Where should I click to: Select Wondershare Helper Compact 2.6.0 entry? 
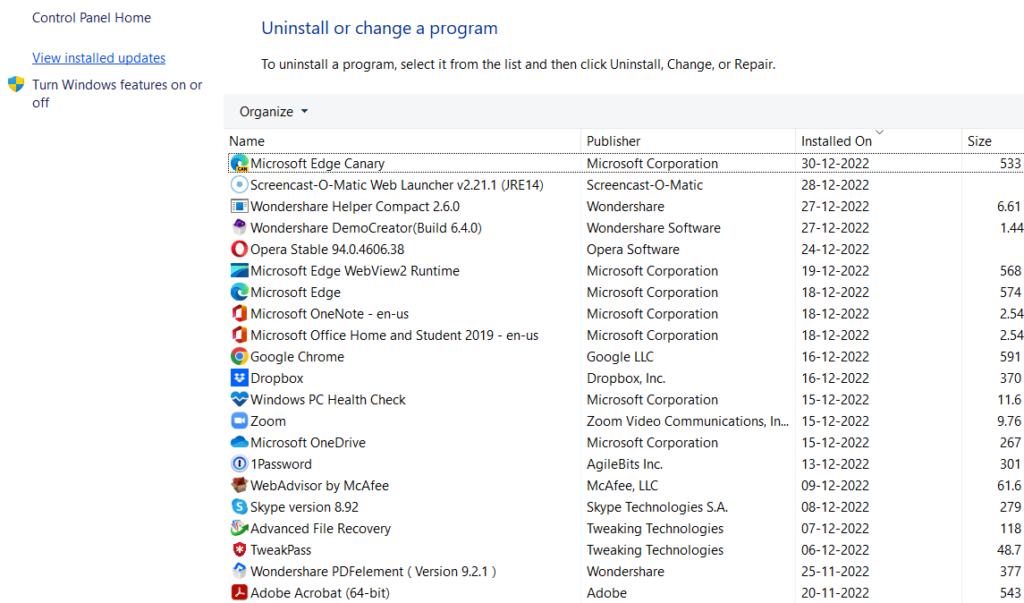[x=355, y=206]
